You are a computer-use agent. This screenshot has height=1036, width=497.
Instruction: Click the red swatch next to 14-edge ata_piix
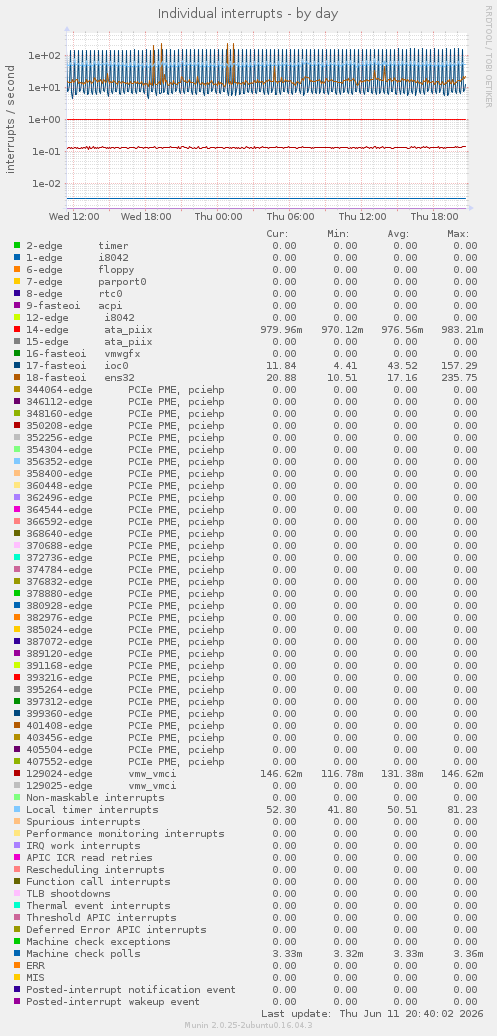click(x=17, y=330)
